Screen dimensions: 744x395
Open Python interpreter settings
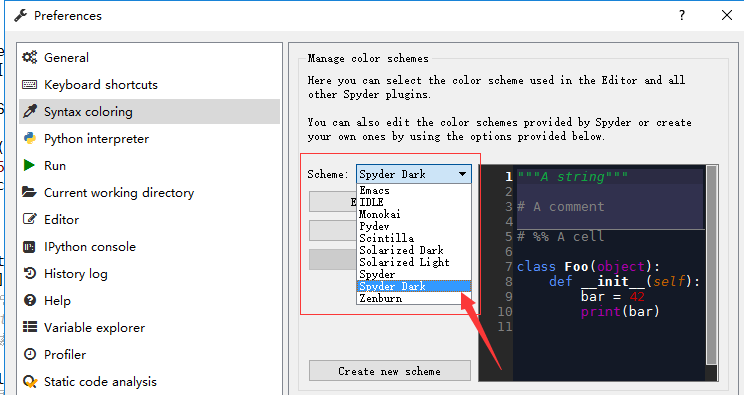[149, 139]
